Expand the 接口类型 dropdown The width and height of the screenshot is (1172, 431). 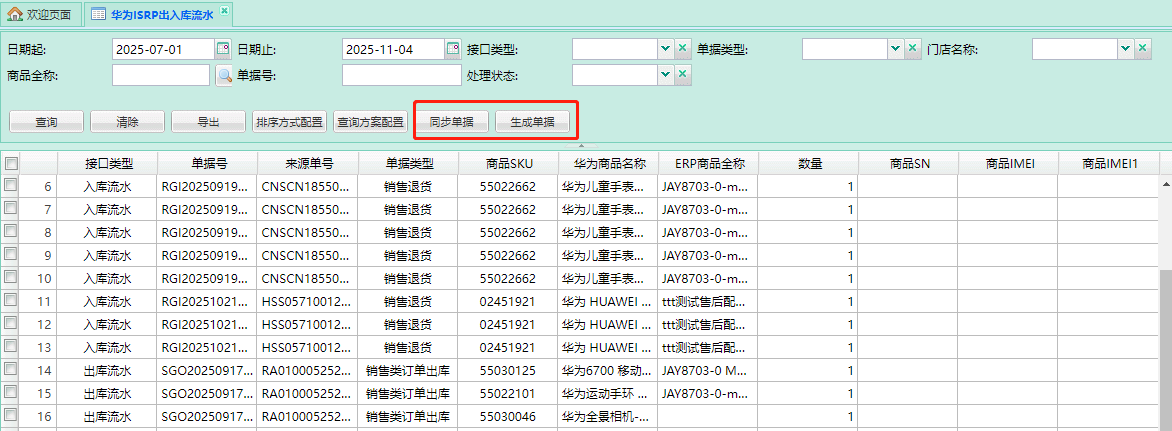tap(665, 49)
